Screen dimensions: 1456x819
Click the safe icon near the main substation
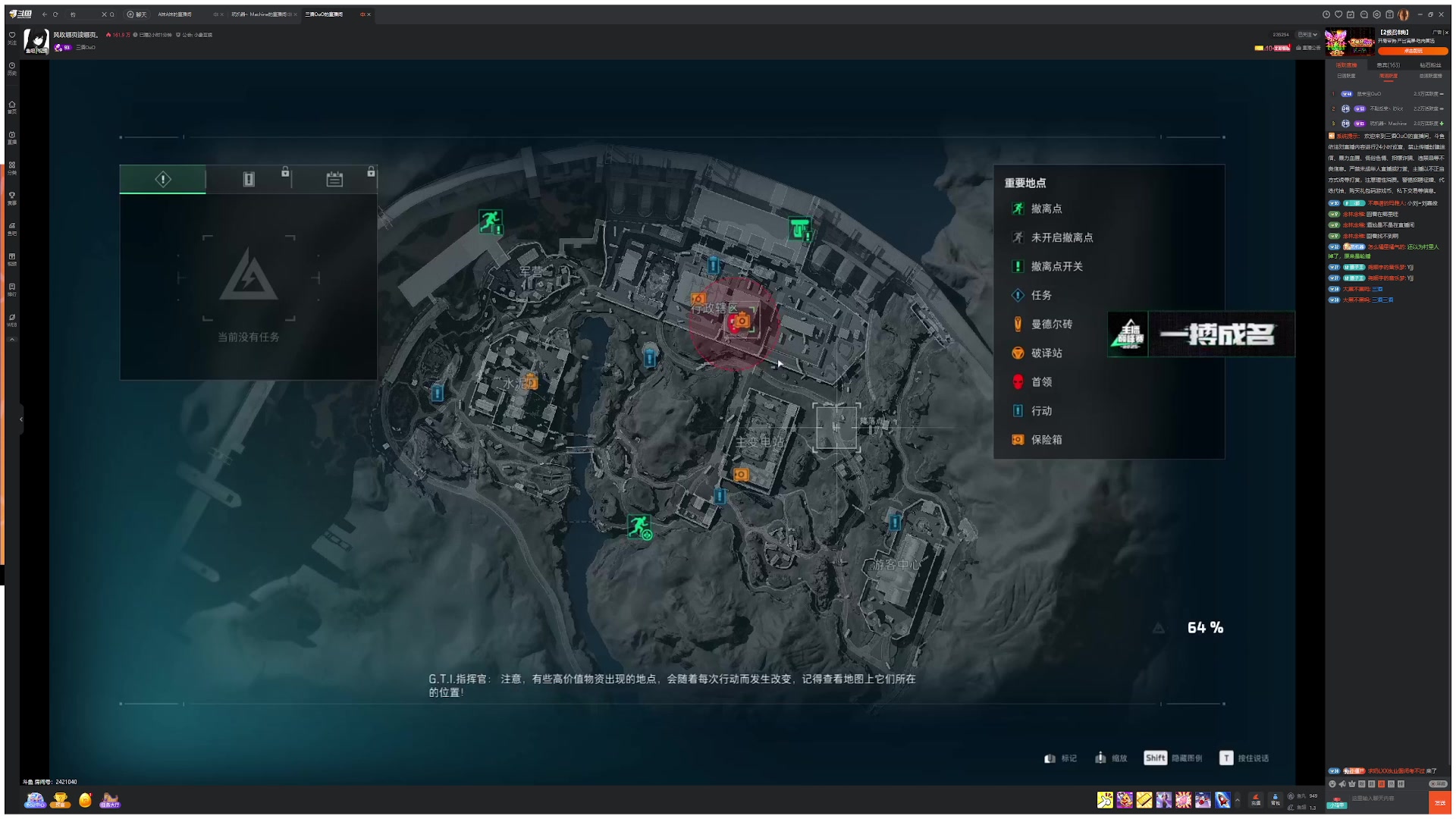coord(741,475)
